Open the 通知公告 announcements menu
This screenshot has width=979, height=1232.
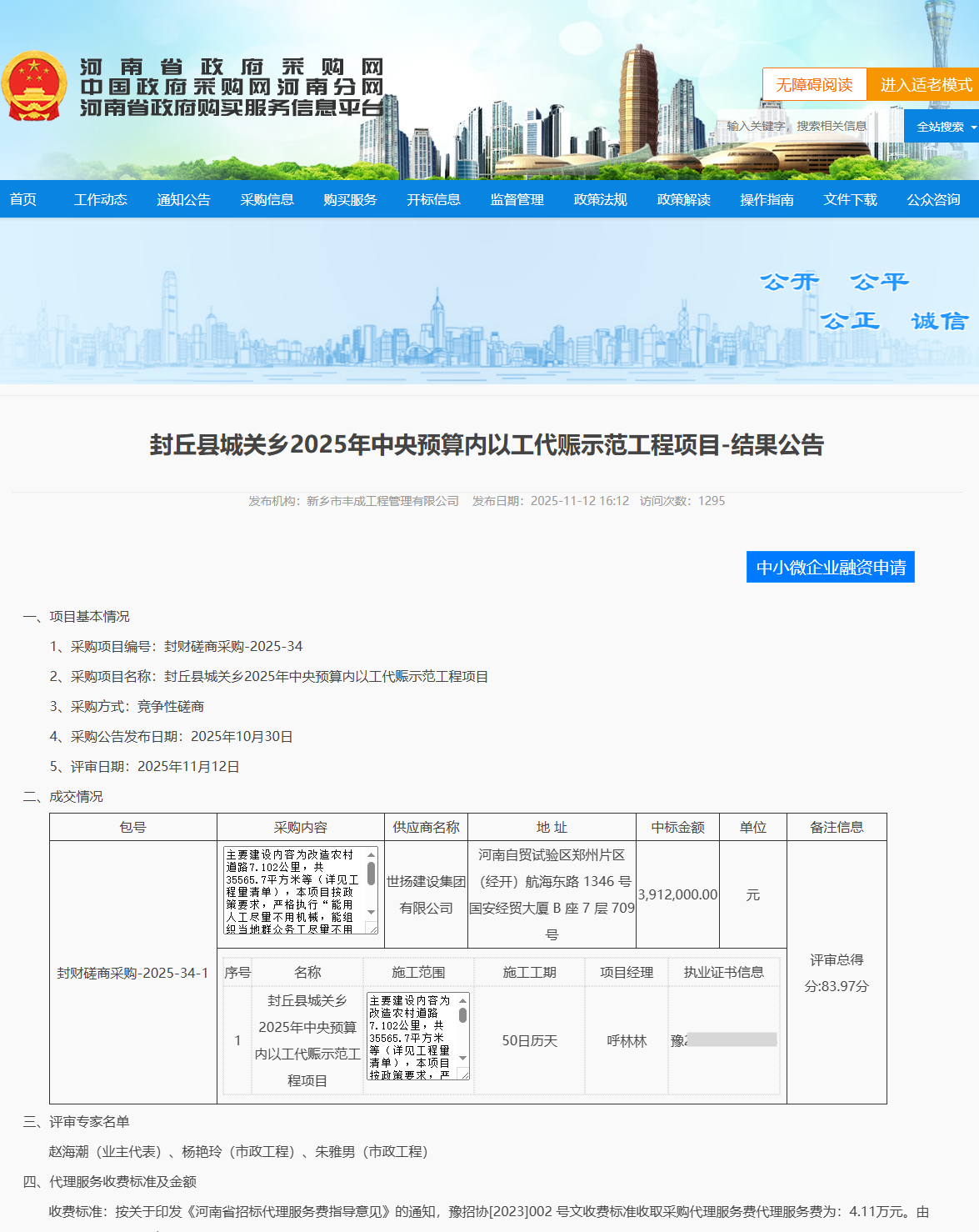(x=183, y=199)
